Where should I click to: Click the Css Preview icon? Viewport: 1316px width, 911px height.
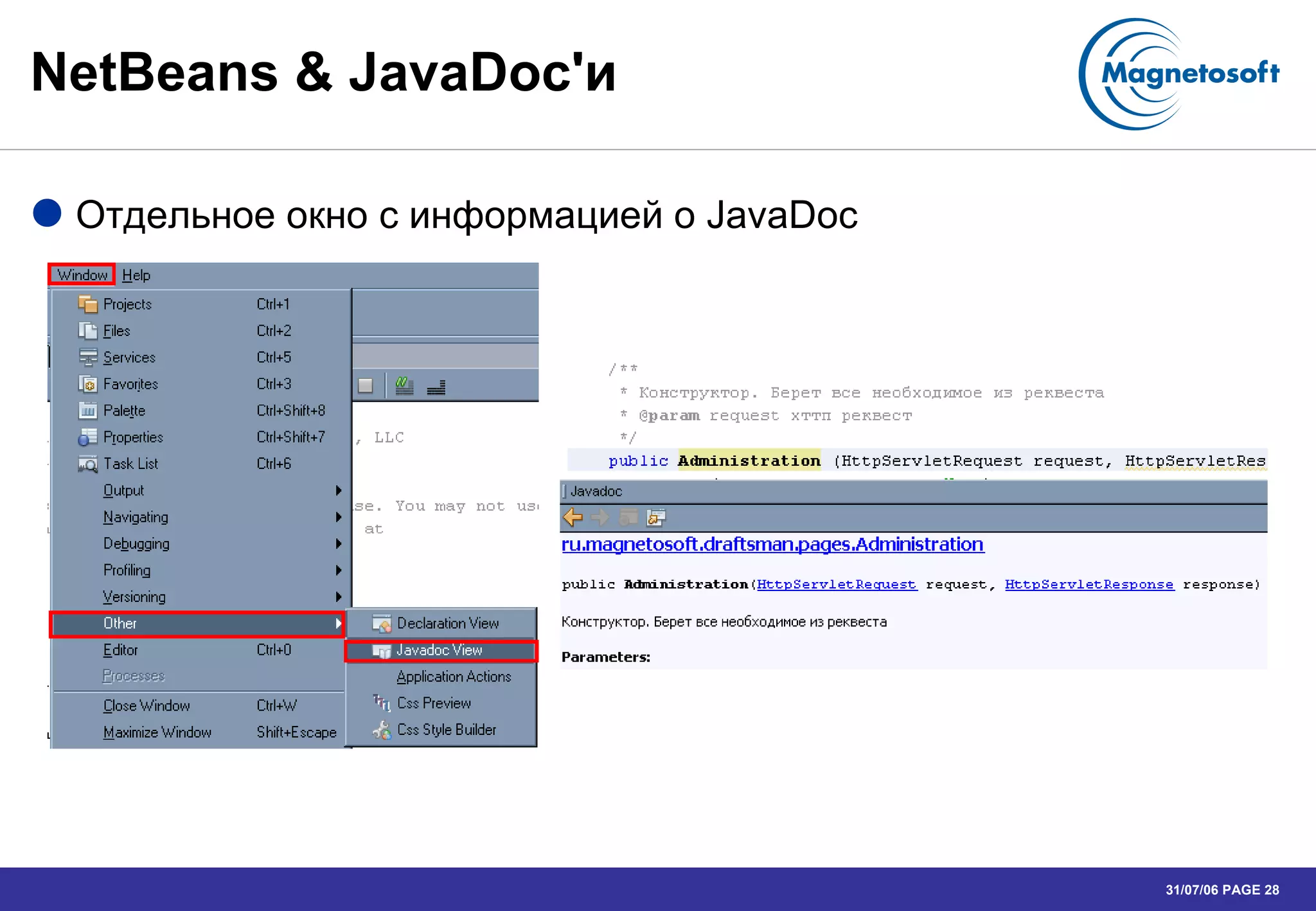382,703
